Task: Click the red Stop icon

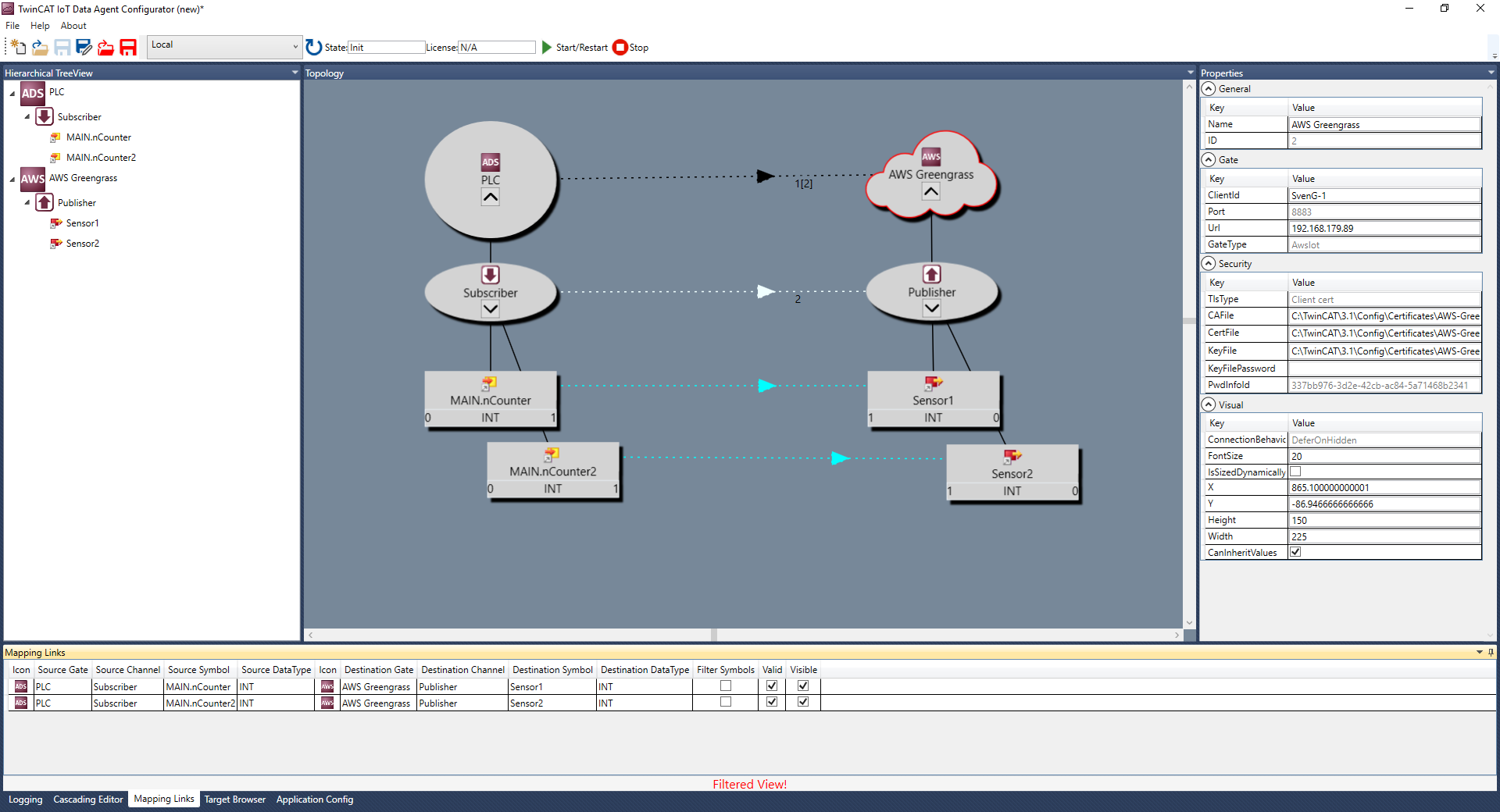Action: pos(620,48)
